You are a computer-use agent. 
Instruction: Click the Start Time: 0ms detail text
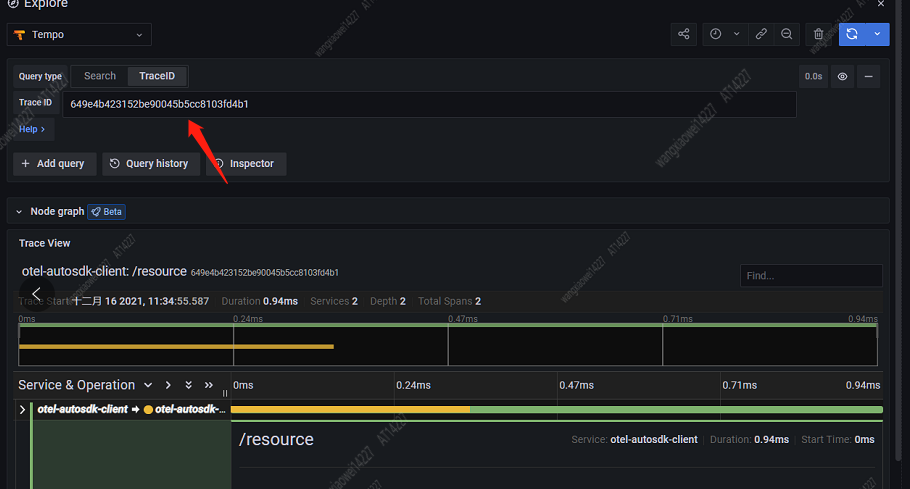(837, 440)
